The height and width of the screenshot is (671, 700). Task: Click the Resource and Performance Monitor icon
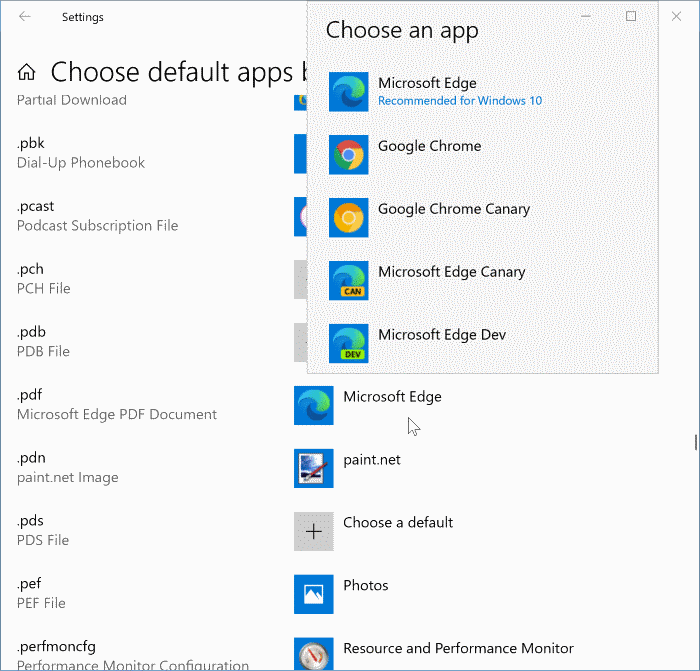coord(313,654)
